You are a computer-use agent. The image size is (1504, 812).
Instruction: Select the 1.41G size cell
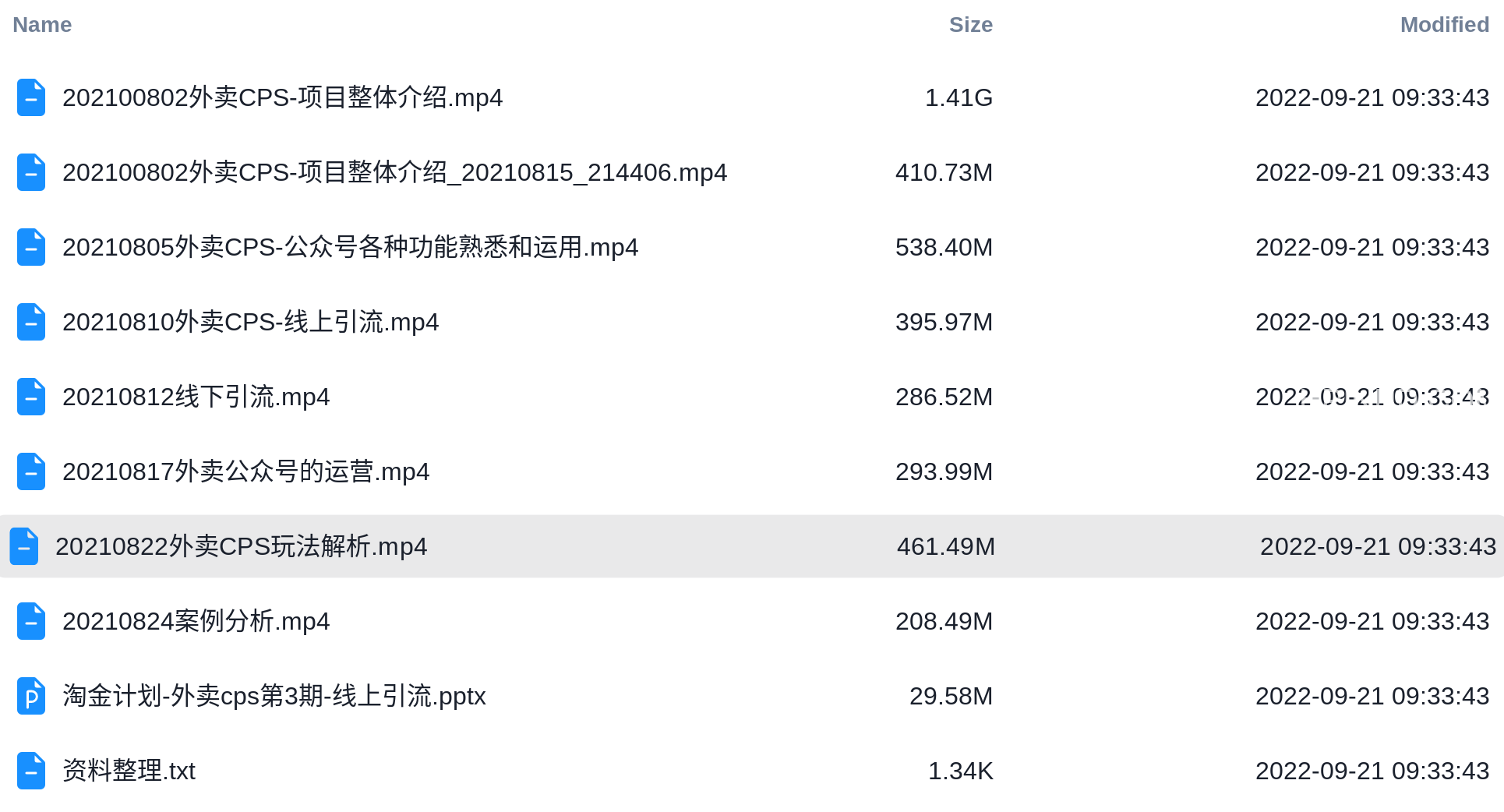[x=959, y=97]
